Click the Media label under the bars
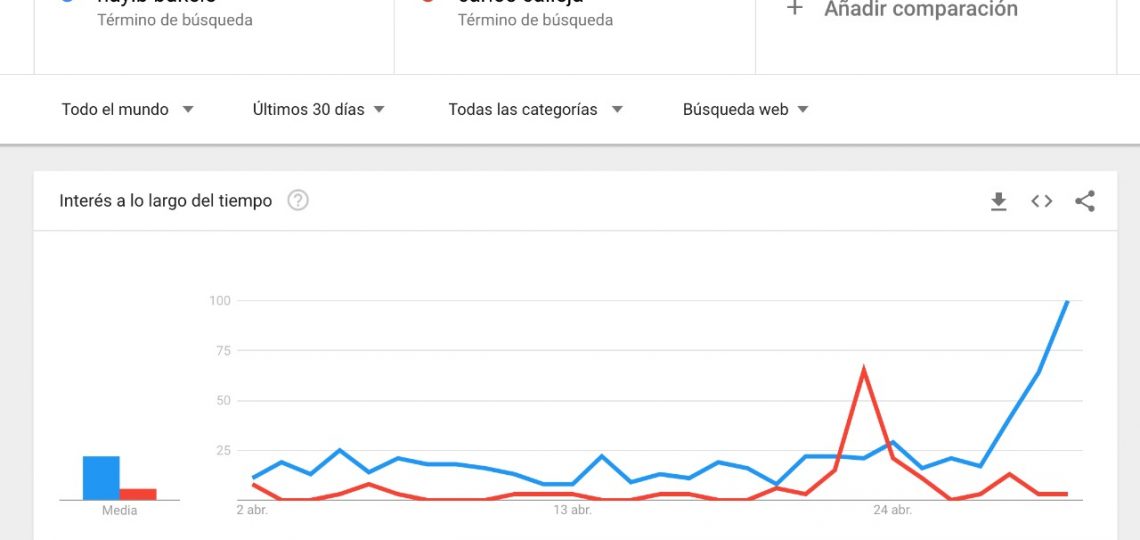The width and height of the screenshot is (1140, 540). point(119,511)
